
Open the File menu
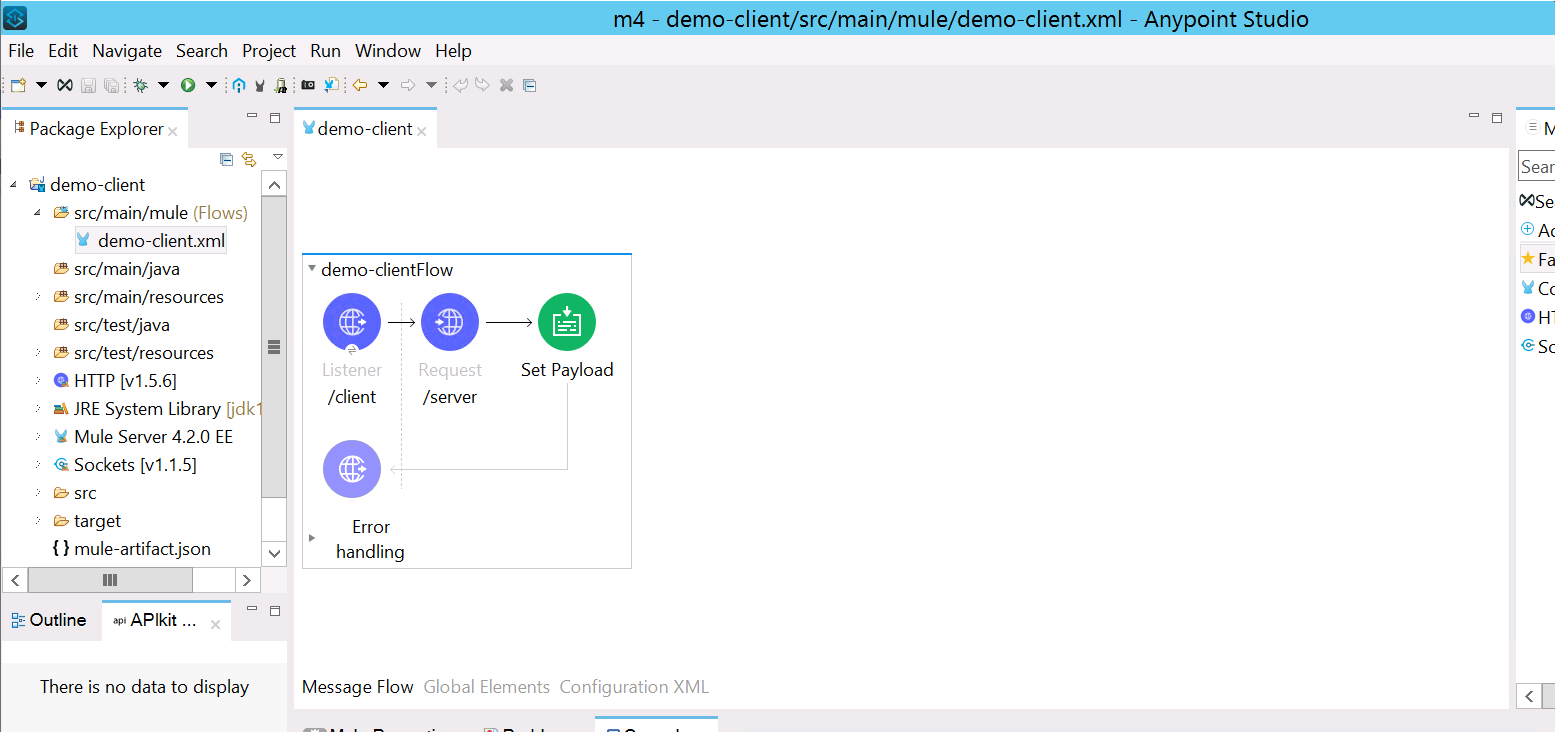pos(21,51)
